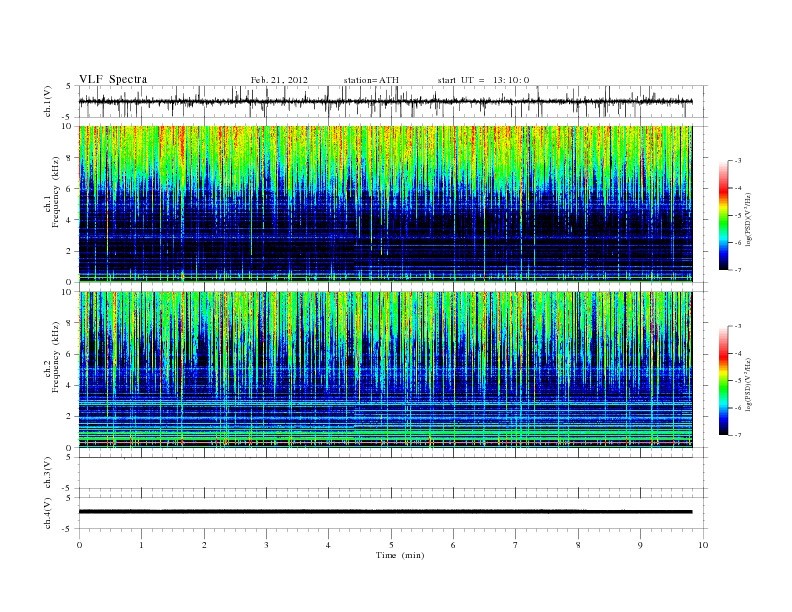This screenshot has width=792, height=612.
Task: Click the ch.4 black waveform band
Action: [385, 512]
